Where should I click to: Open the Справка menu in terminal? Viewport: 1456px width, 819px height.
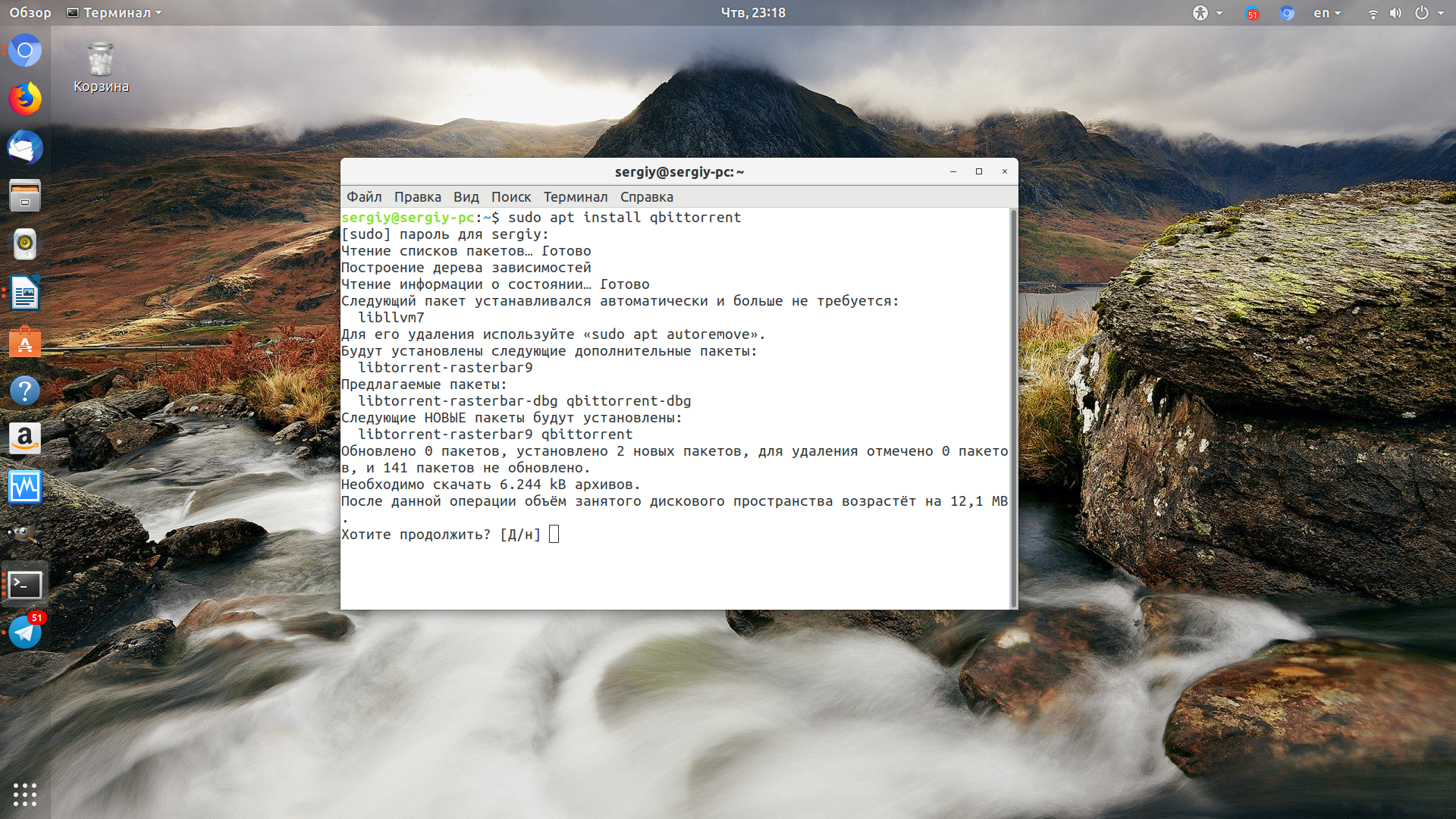646,197
